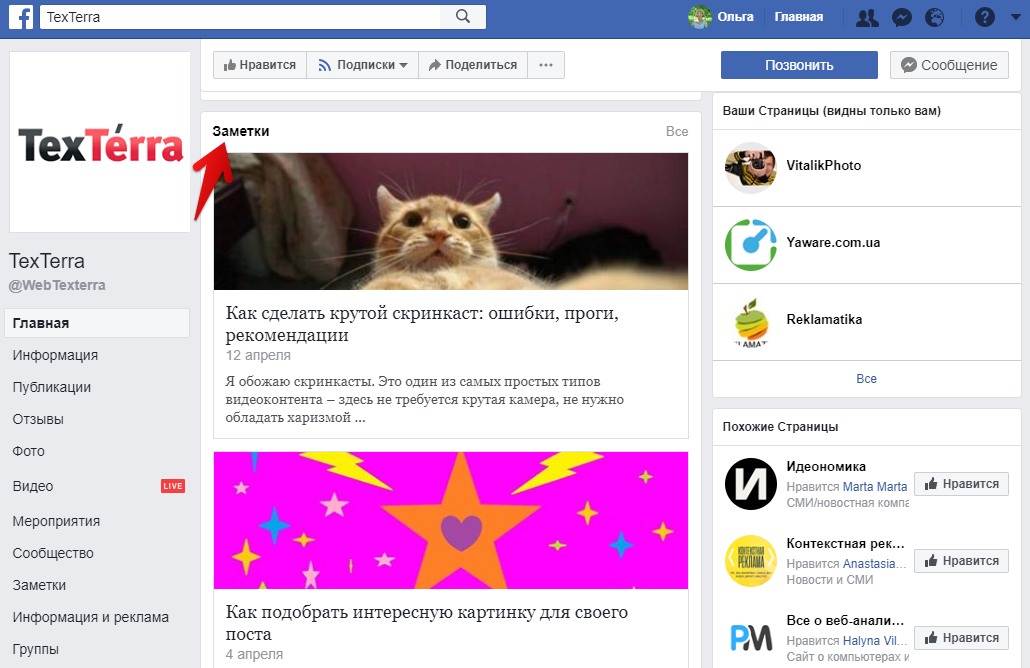
Task: Open Информация и реклама in sidebar
Action: (91, 617)
